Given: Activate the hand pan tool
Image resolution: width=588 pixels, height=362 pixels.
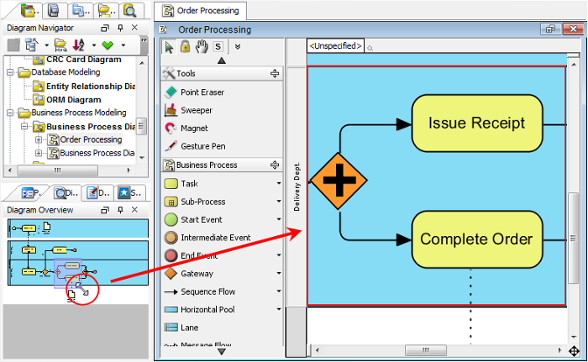Looking at the screenshot, I should click(202, 47).
